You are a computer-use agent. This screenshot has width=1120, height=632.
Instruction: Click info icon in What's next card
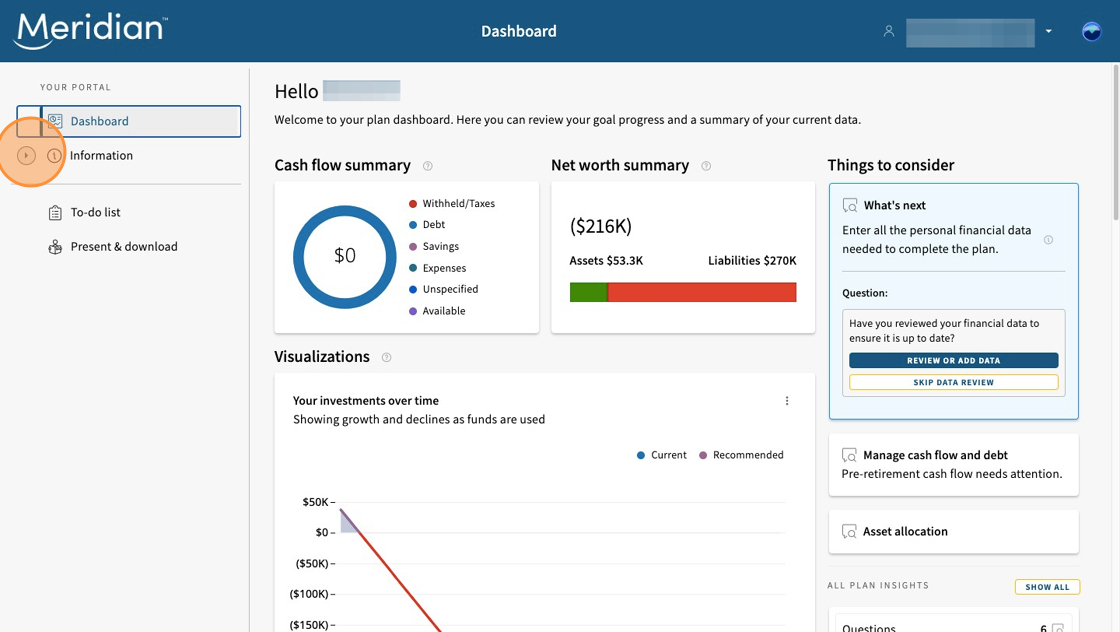[x=1049, y=240]
